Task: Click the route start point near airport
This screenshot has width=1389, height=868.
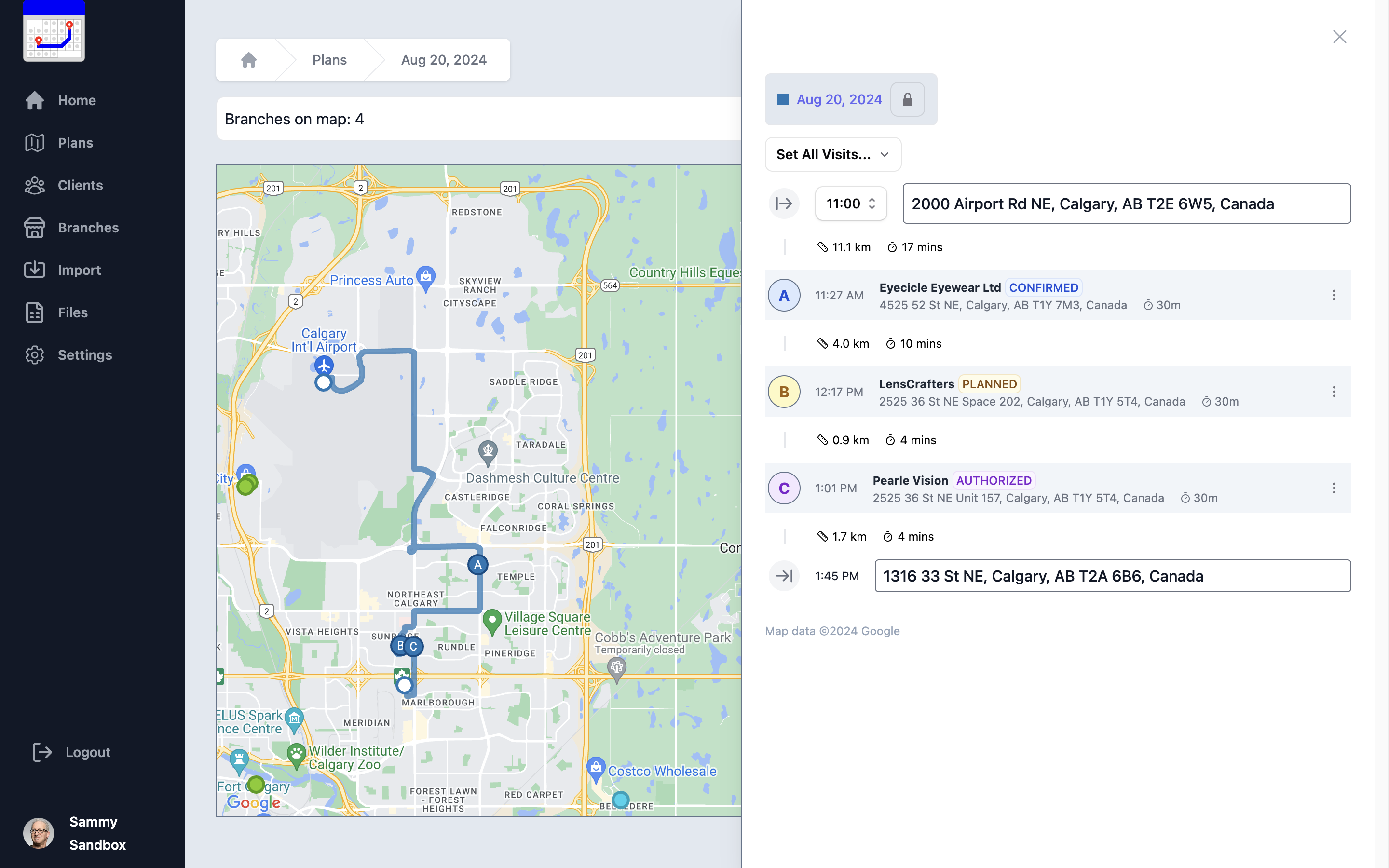Action: [324, 382]
